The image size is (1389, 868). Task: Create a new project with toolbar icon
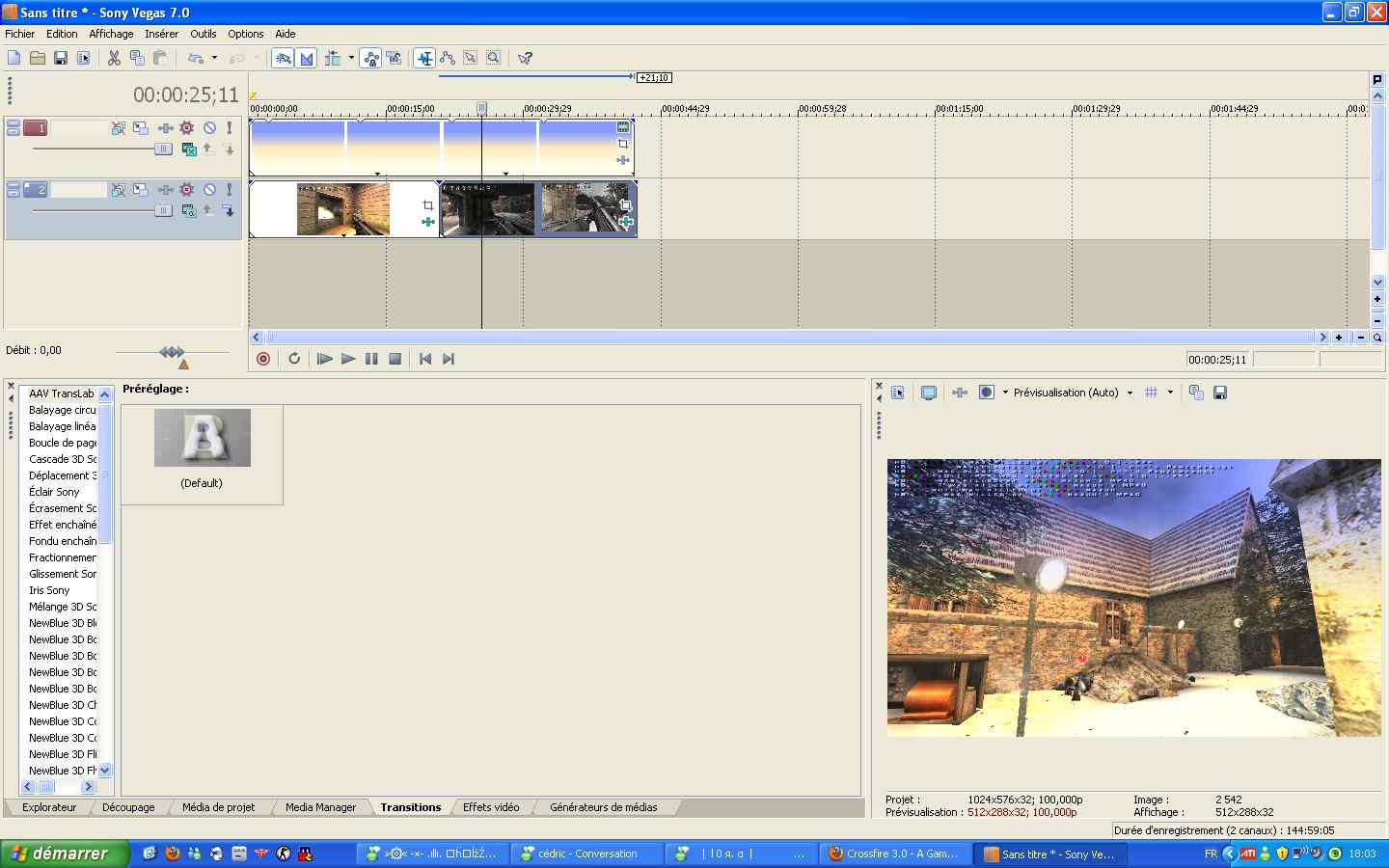14,58
